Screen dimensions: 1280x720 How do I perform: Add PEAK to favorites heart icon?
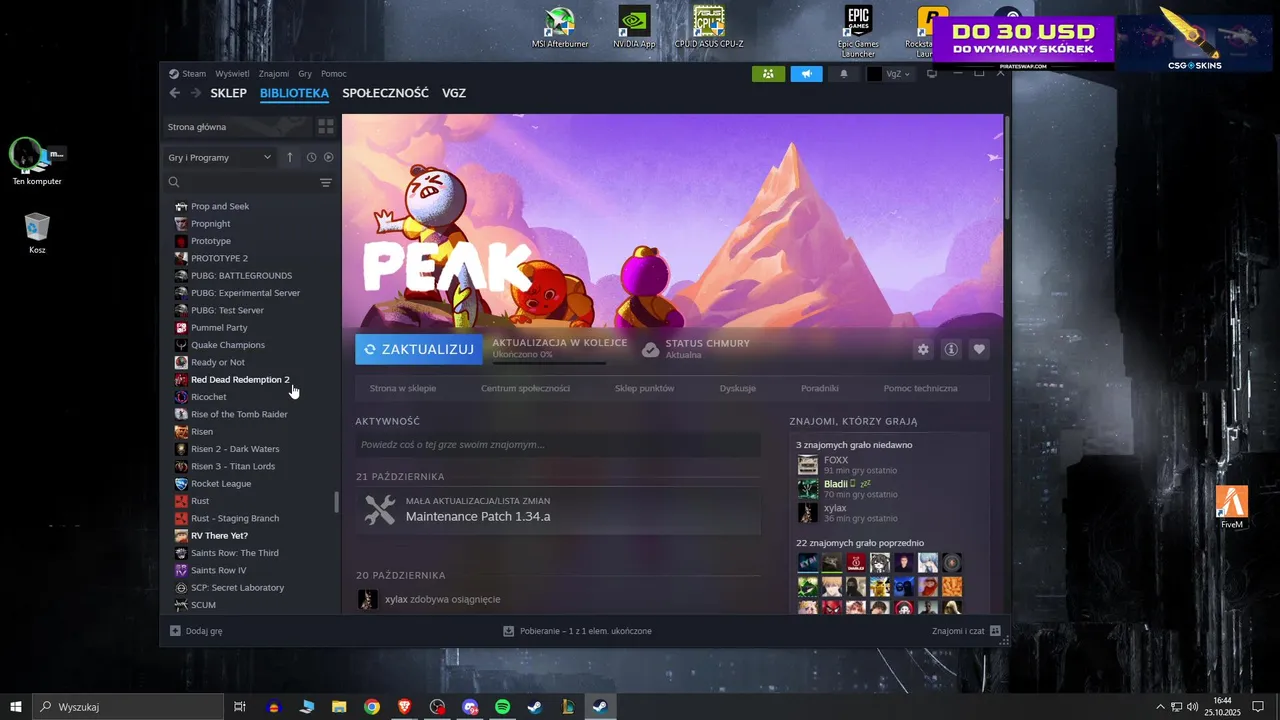coord(979,349)
